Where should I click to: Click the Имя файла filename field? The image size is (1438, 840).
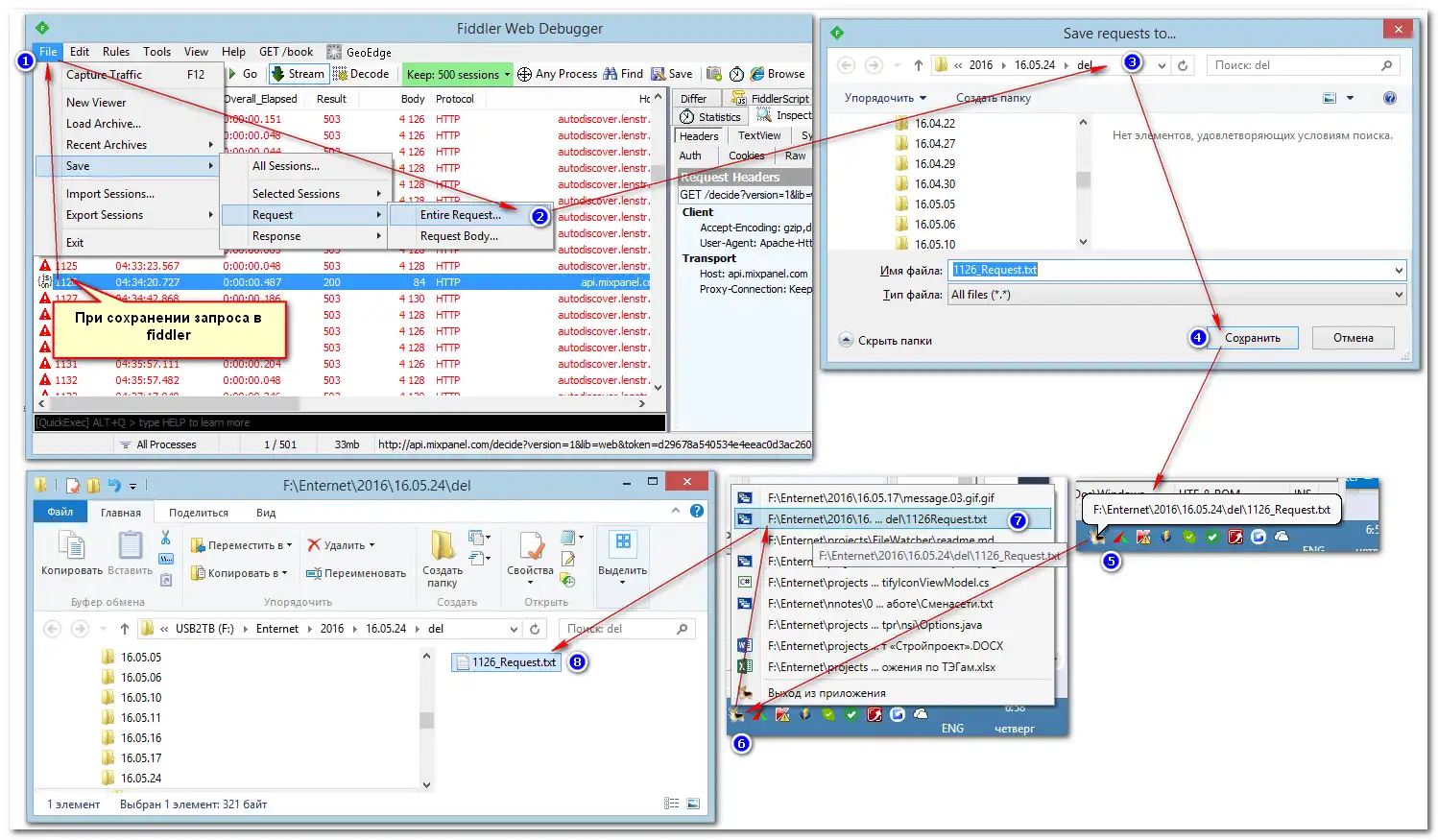1177,270
